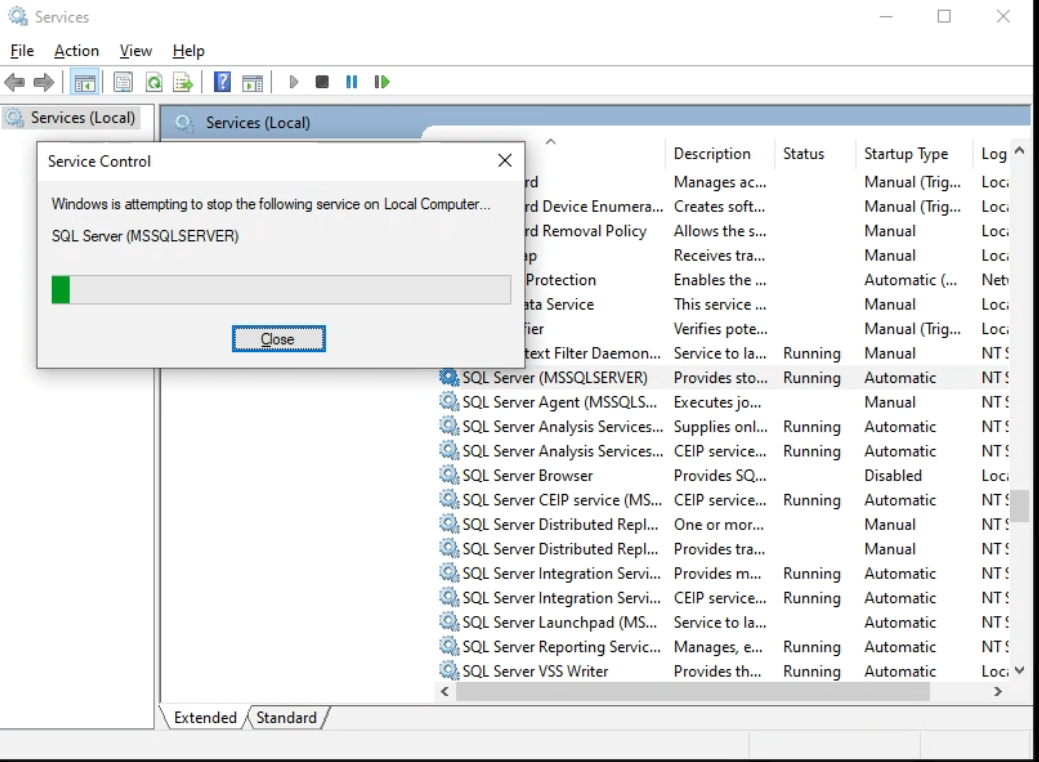Click the text Filter Daemon... service name
Screen dimensions: 1039x762
click(593, 353)
